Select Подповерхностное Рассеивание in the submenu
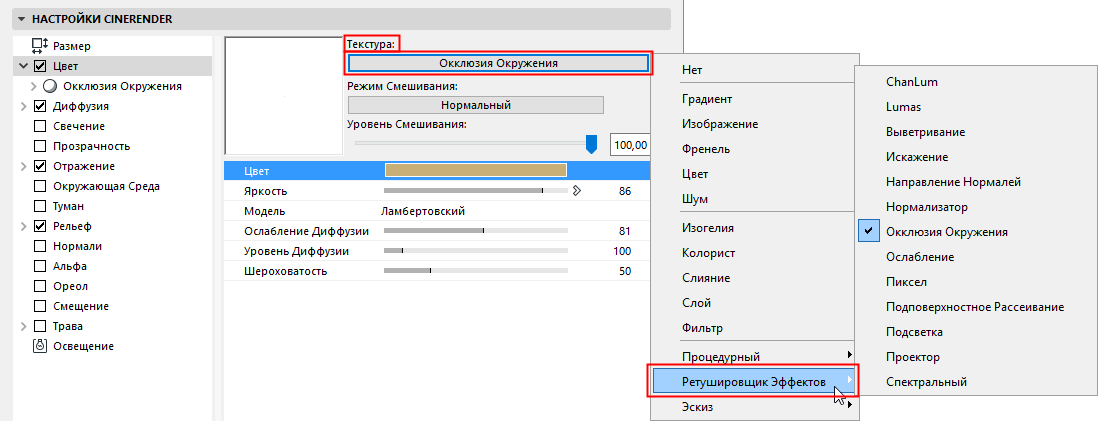Screen dimensions: 1098x421 pyautogui.click(x=974, y=307)
